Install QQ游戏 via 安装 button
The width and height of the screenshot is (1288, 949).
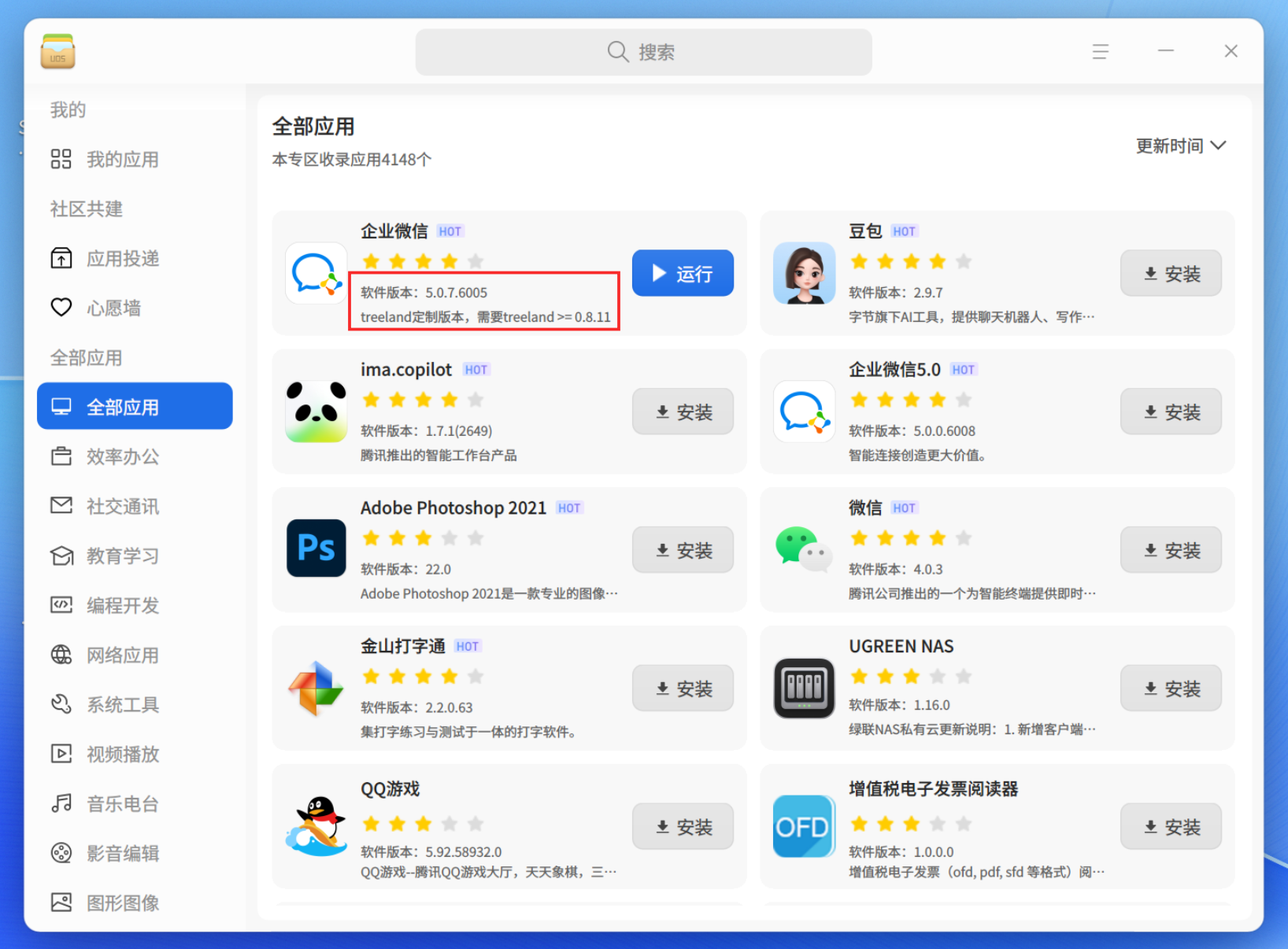[x=683, y=826]
